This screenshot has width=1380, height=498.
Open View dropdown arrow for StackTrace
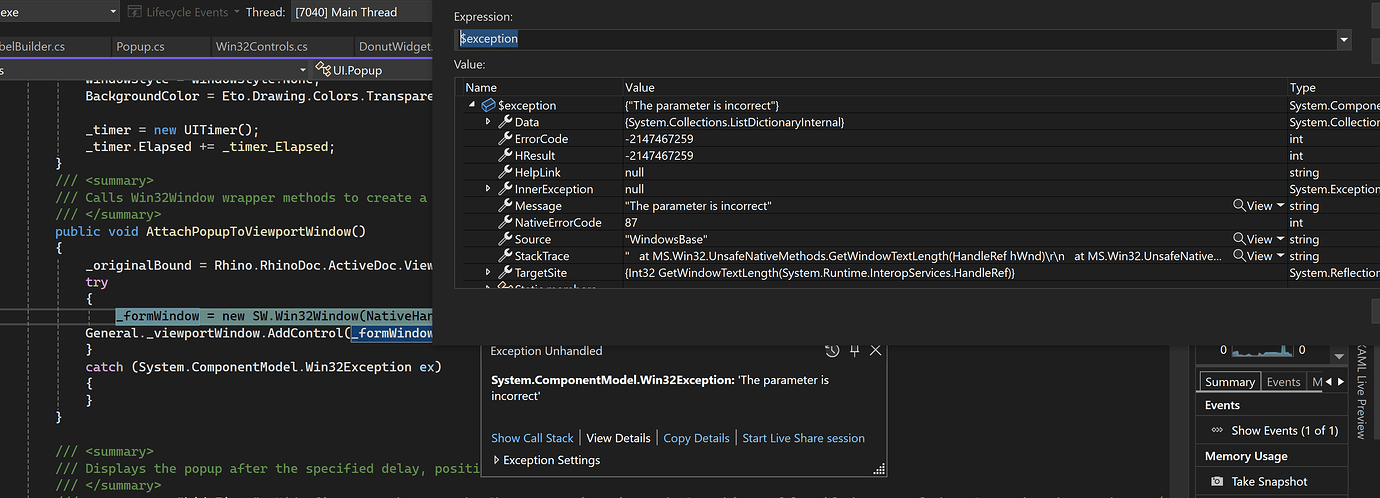[x=1280, y=256]
